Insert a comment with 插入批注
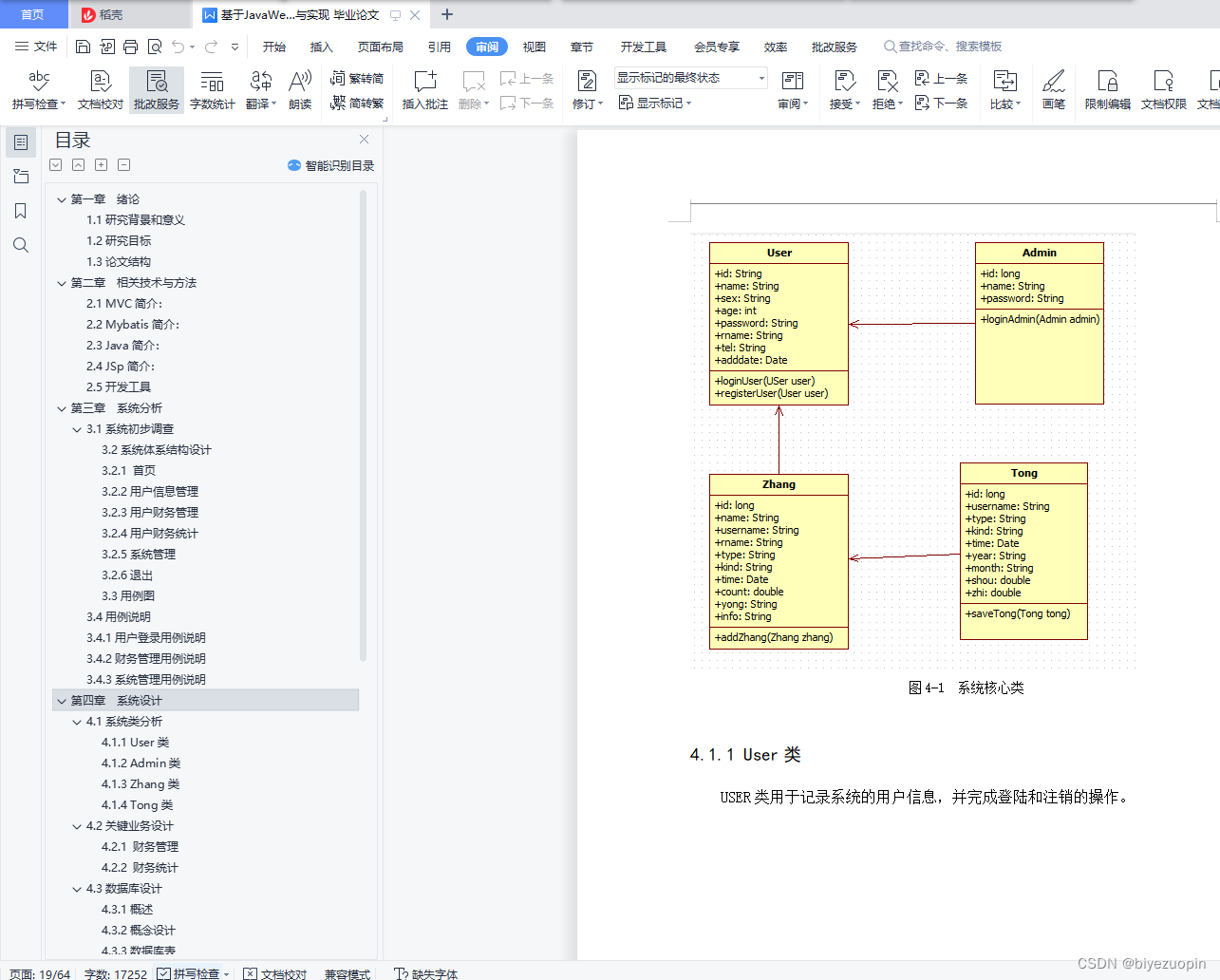Screen dimensions: 1220x980 coord(425,89)
